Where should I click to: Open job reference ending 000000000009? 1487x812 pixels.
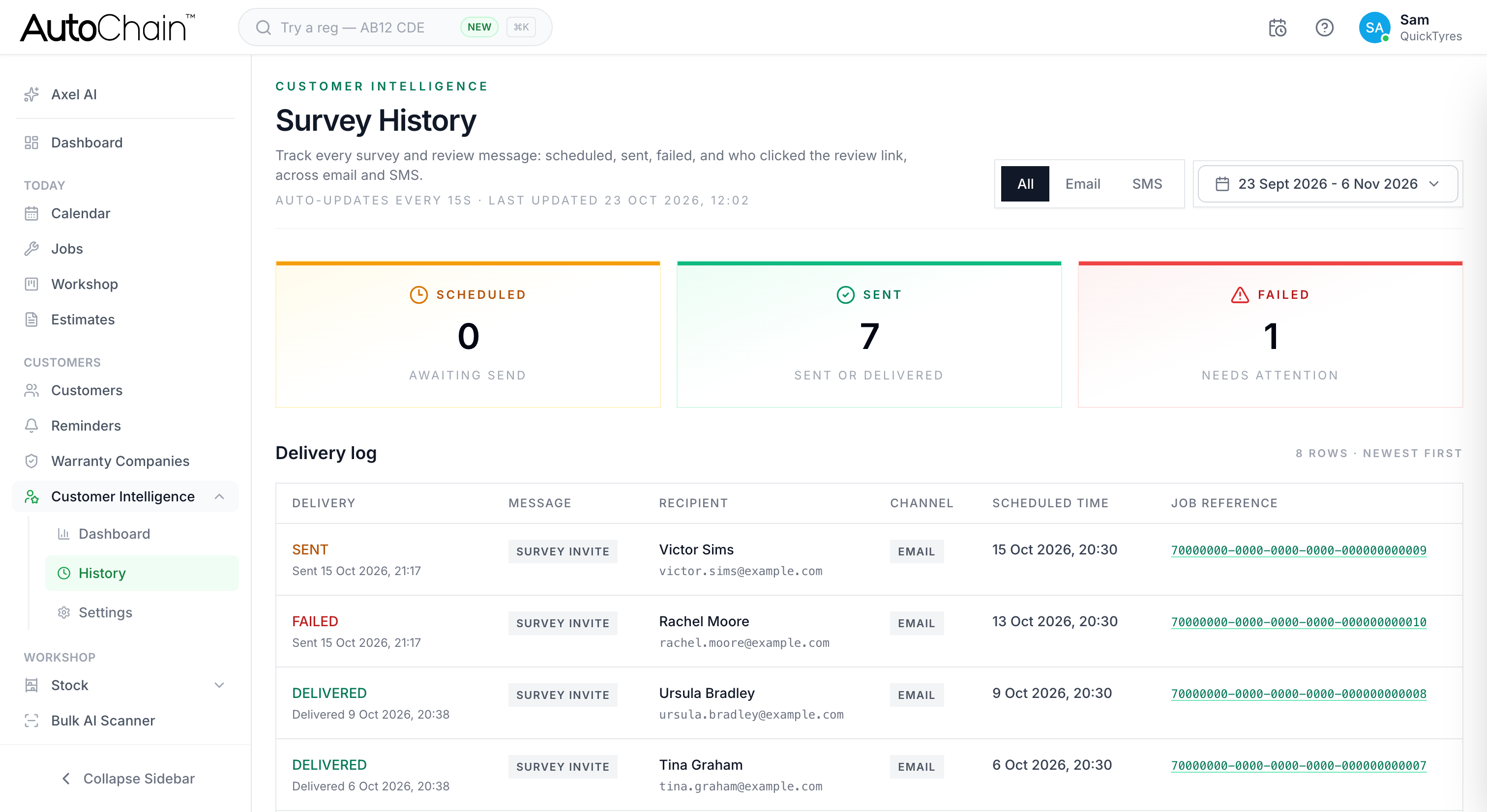[1298, 550]
